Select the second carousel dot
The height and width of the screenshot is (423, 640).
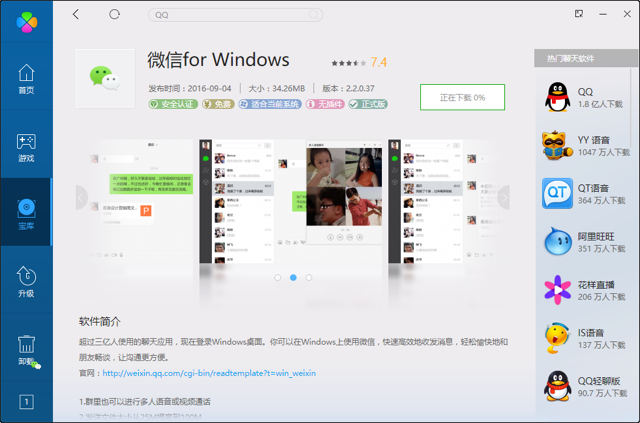[x=293, y=278]
